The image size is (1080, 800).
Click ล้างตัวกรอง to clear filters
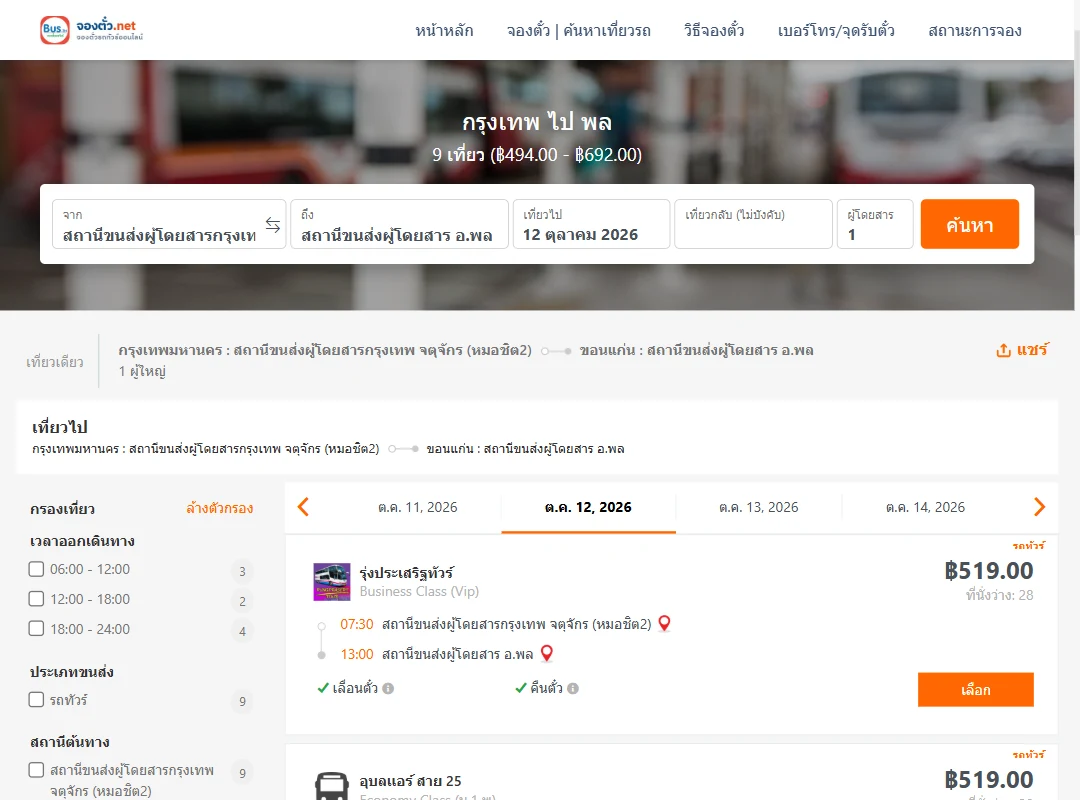pyautogui.click(x=219, y=509)
